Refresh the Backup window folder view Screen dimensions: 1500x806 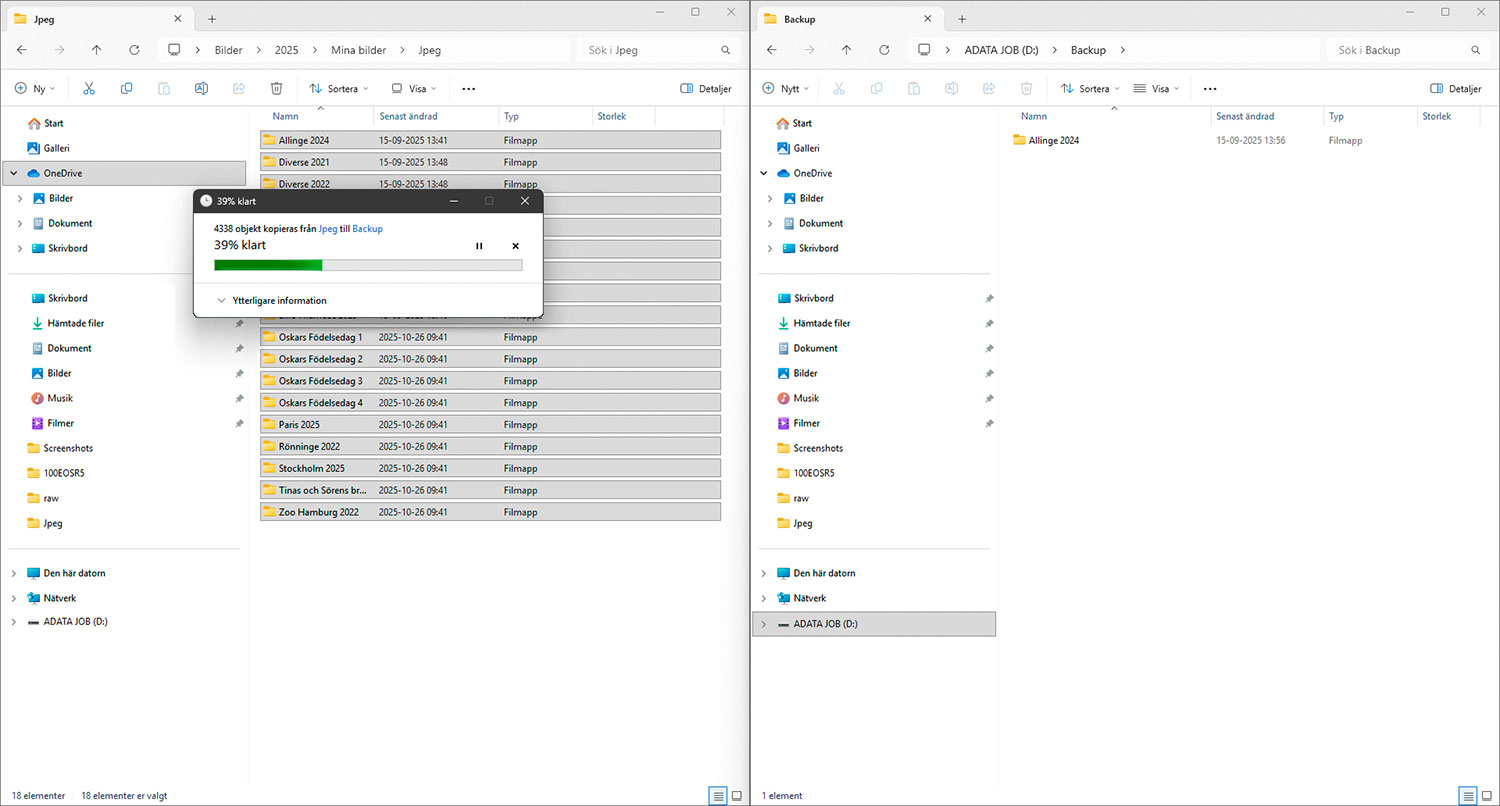884,50
